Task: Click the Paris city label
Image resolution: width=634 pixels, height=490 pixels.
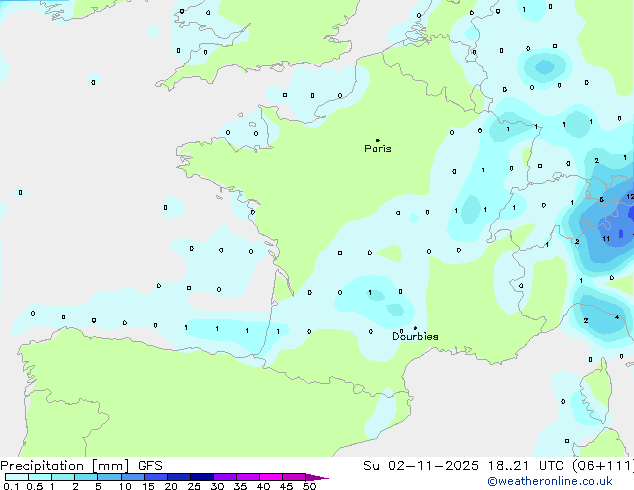Action: [378, 148]
